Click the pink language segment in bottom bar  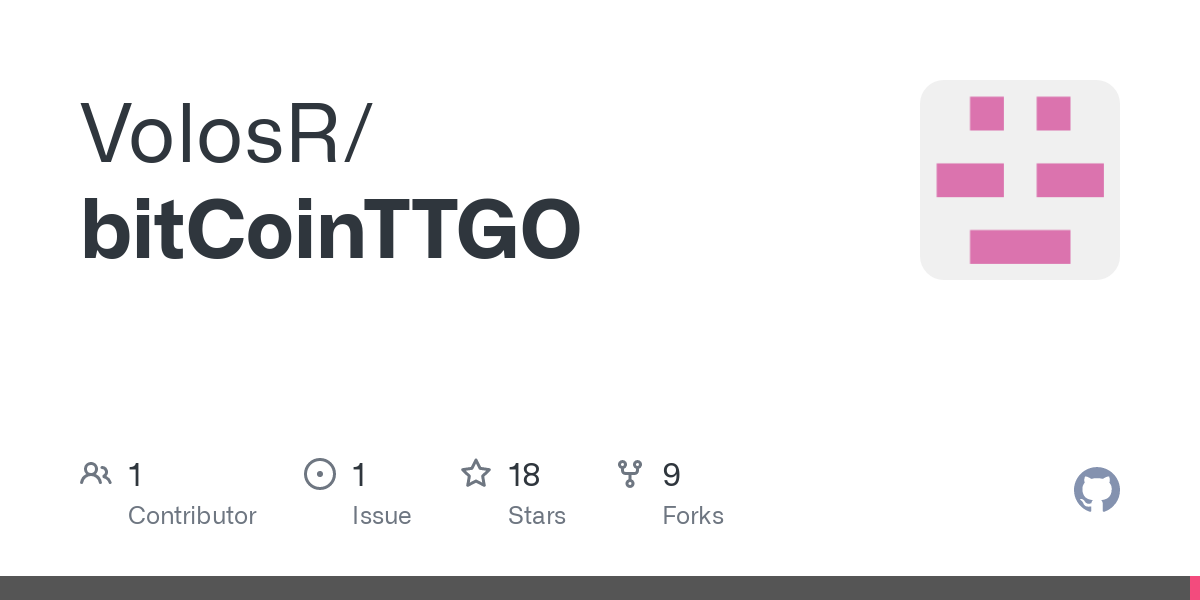point(1194,588)
